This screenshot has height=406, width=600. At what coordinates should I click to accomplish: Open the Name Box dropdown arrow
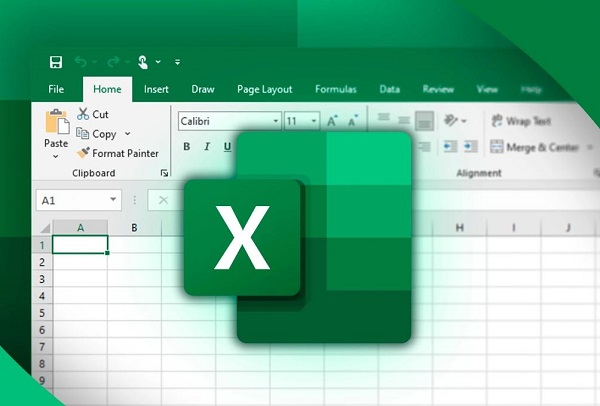(113, 200)
